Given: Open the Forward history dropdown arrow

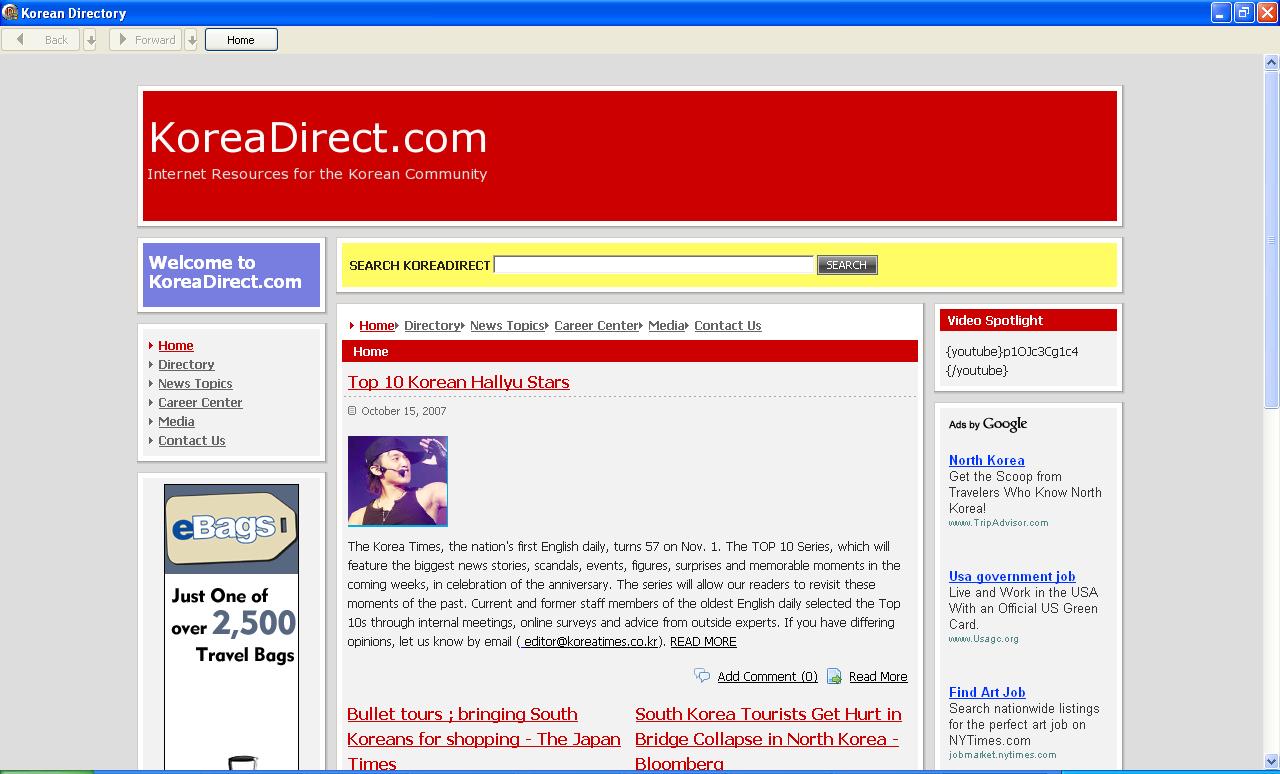Looking at the screenshot, I should 192,40.
